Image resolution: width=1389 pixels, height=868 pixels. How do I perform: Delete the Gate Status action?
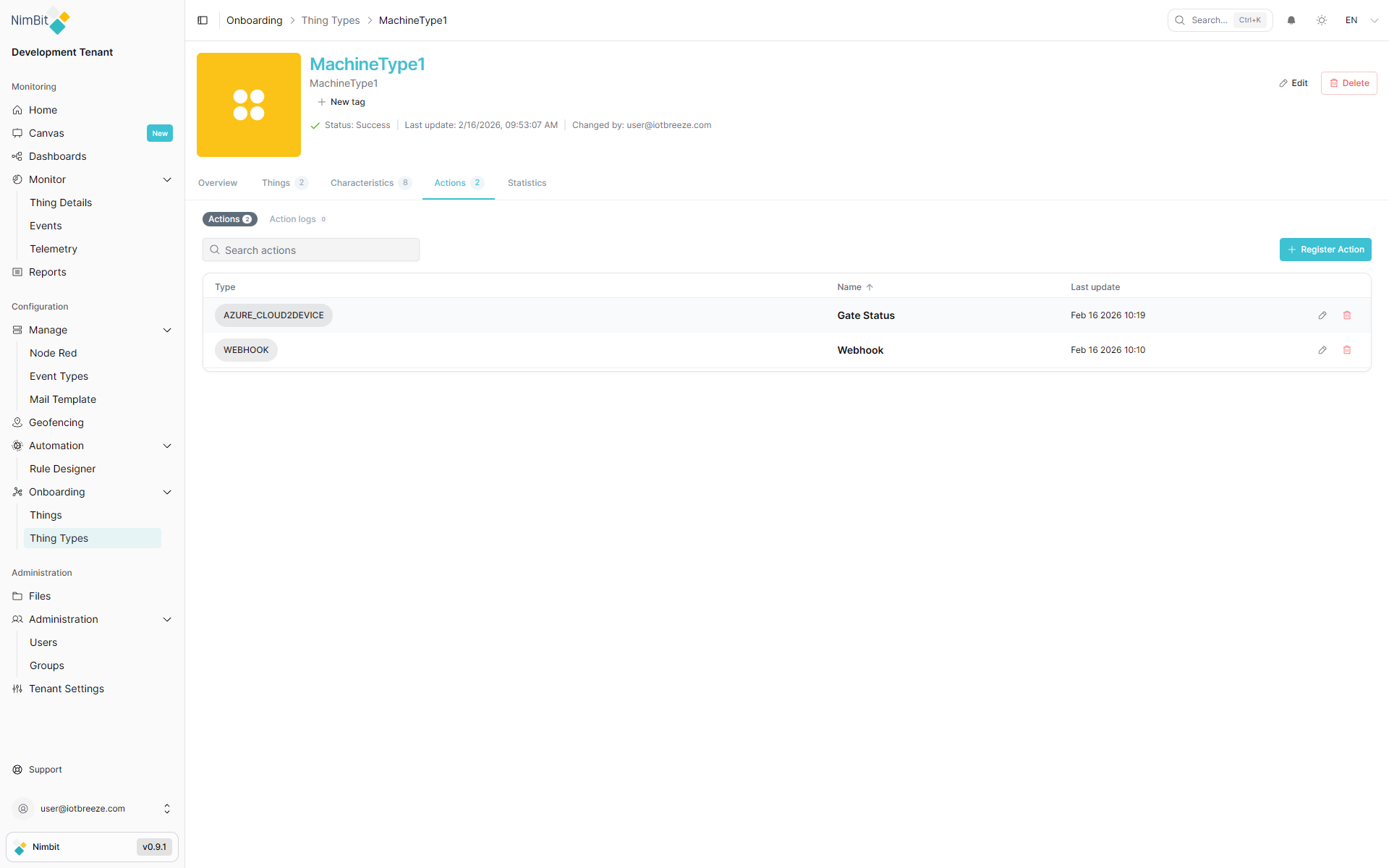(x=1347, y=315)
